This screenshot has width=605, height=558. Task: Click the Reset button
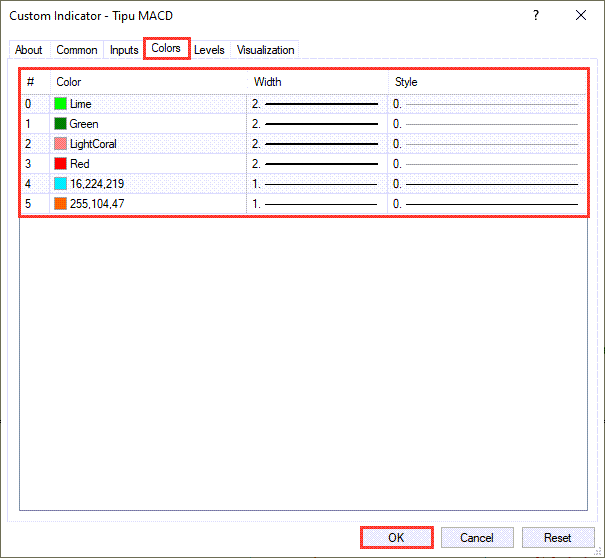(558, 538)
